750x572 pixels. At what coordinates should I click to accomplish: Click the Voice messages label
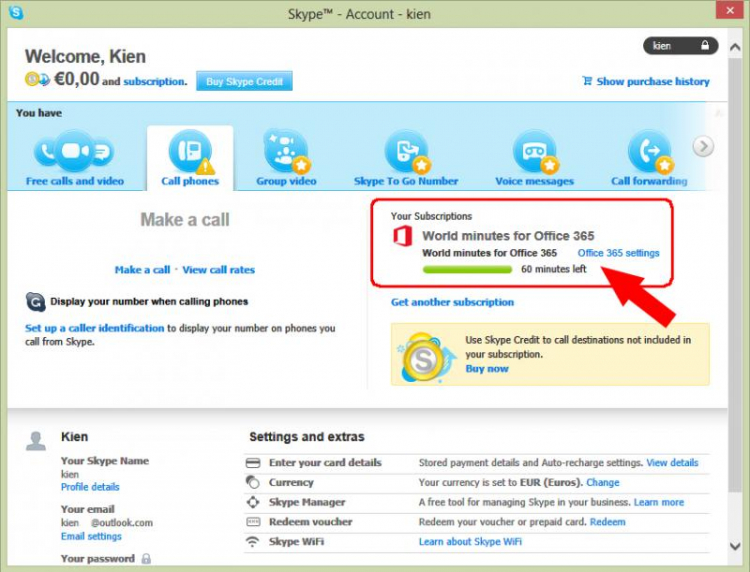[534, 181]
